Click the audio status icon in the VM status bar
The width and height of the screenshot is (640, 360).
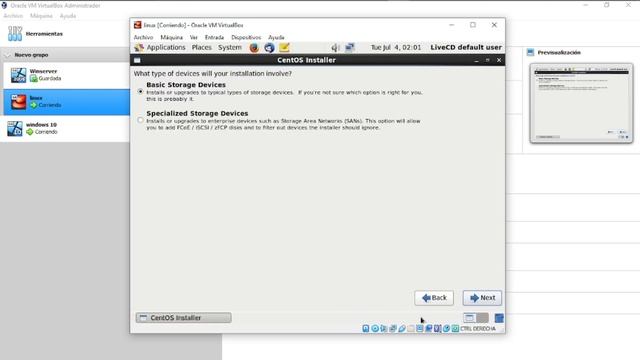pos(384,329)
